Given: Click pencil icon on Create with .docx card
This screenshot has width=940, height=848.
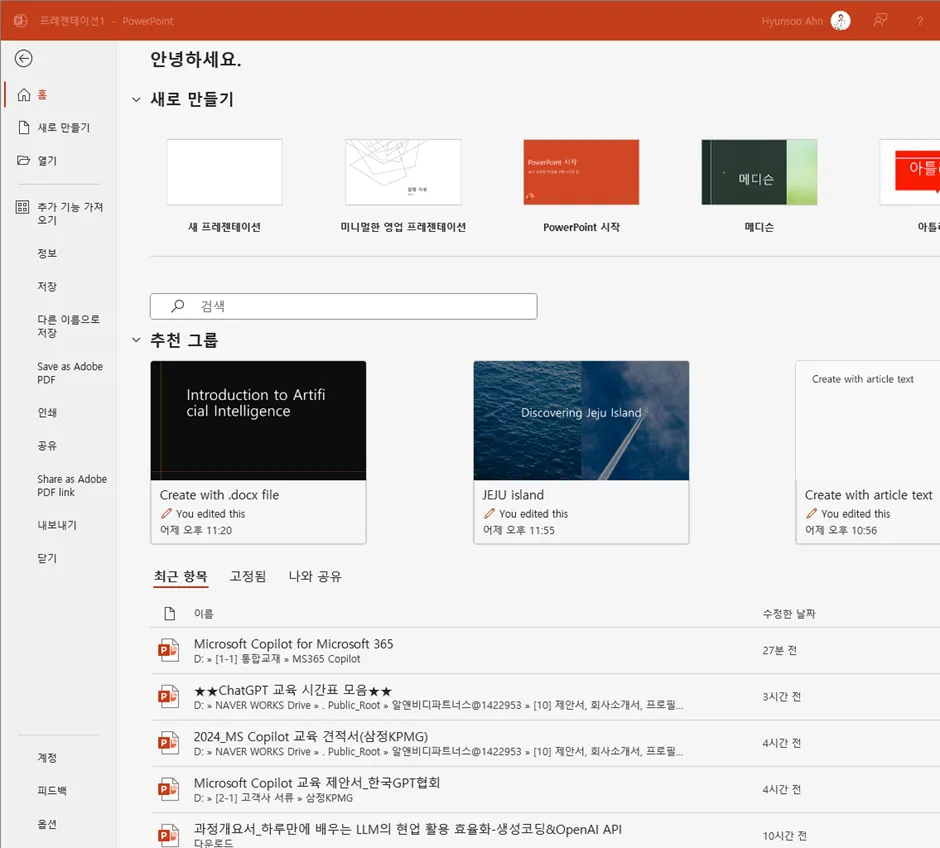Looking at the screenshot, I should 166,514.
